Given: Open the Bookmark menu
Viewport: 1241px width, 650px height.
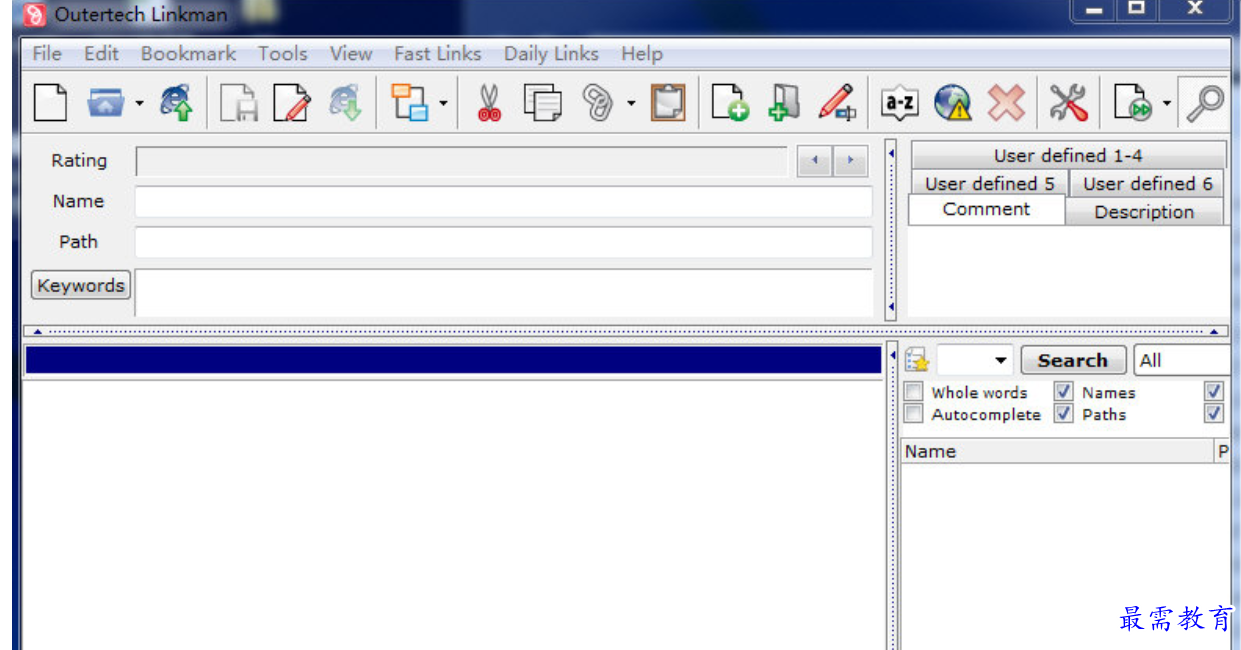Looking at the screenshot, I should [188, 54].
